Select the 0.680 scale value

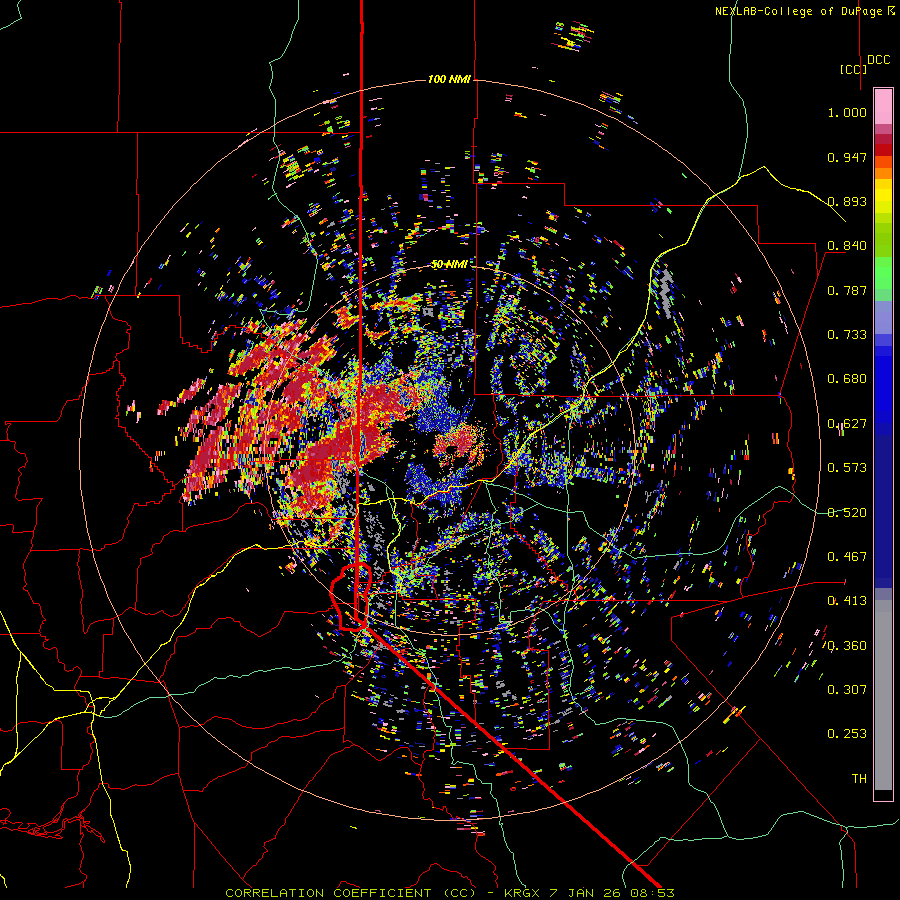847,379
